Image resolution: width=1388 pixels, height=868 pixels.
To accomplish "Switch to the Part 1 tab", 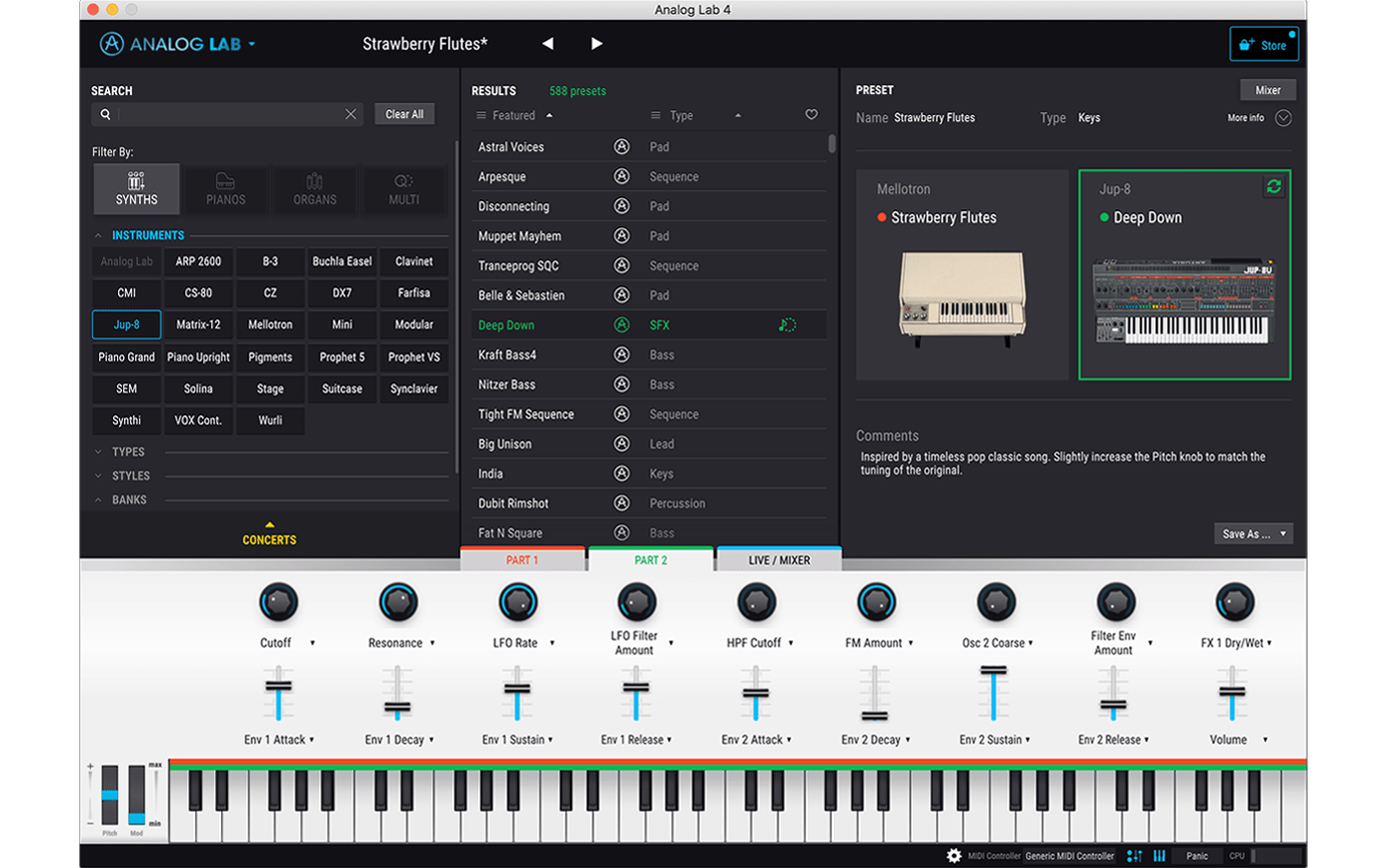I will pos(522,560).
